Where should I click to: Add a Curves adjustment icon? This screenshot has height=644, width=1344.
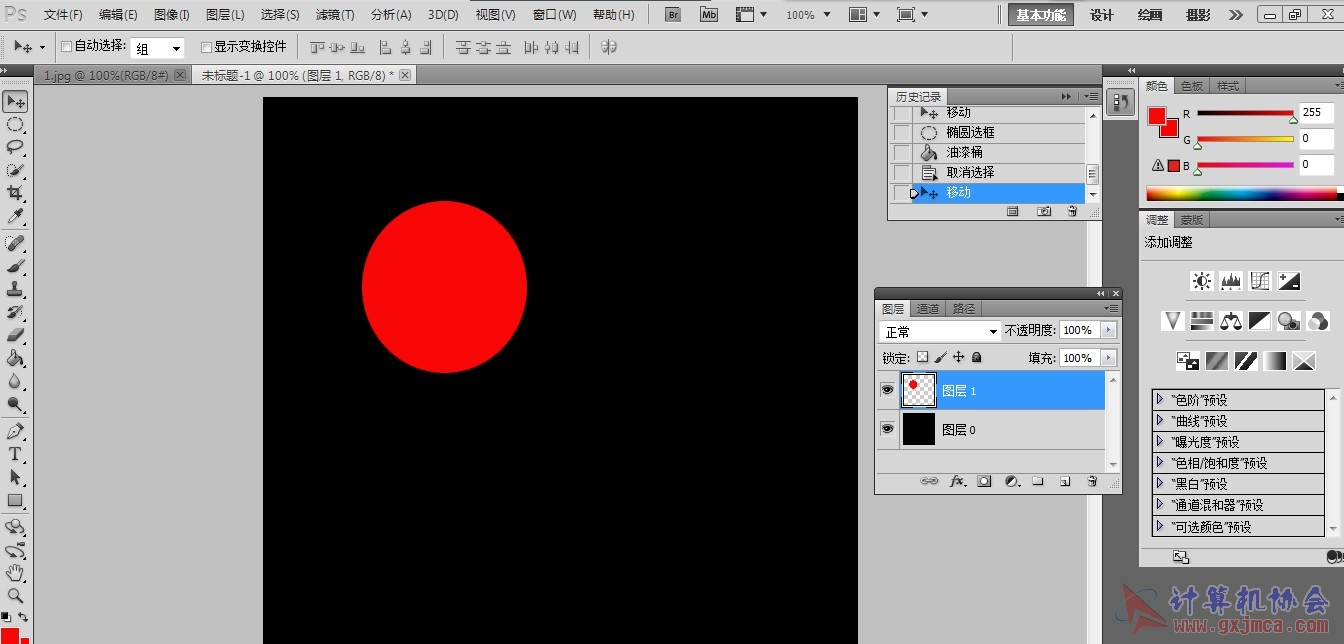coord(1260,281)
